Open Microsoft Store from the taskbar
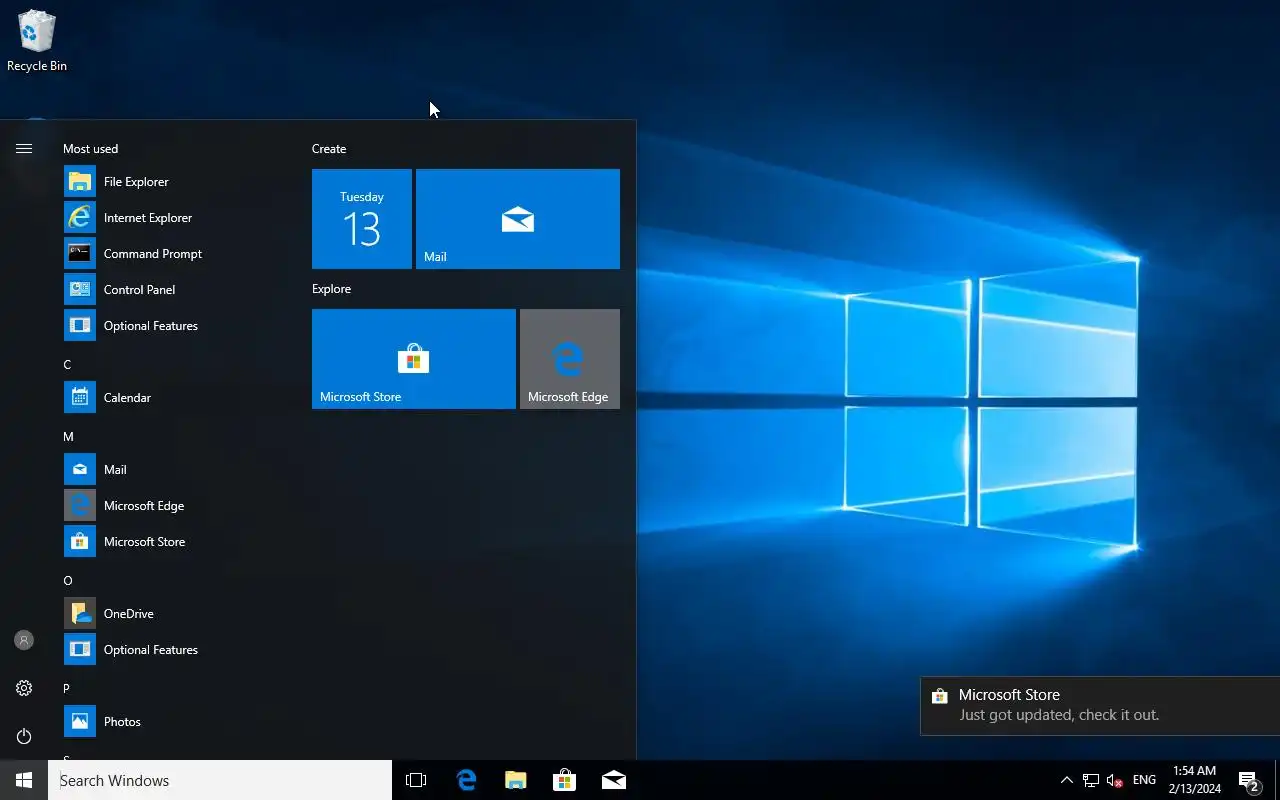The width and height of the screenshot is (1280, 800). 564,780
